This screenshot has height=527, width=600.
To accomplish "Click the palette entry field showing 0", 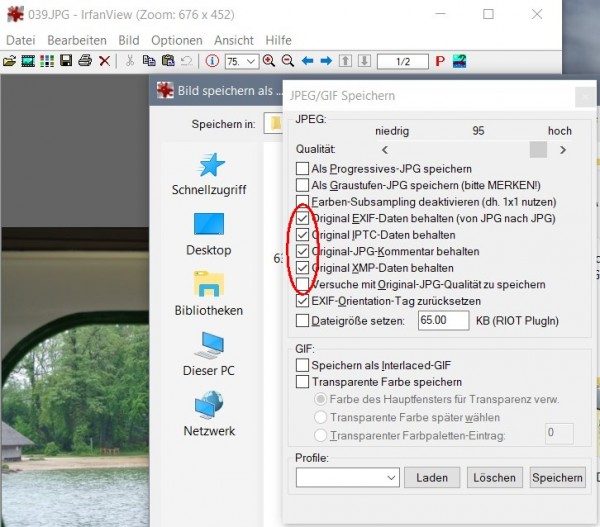I will [x=559, y=433].
